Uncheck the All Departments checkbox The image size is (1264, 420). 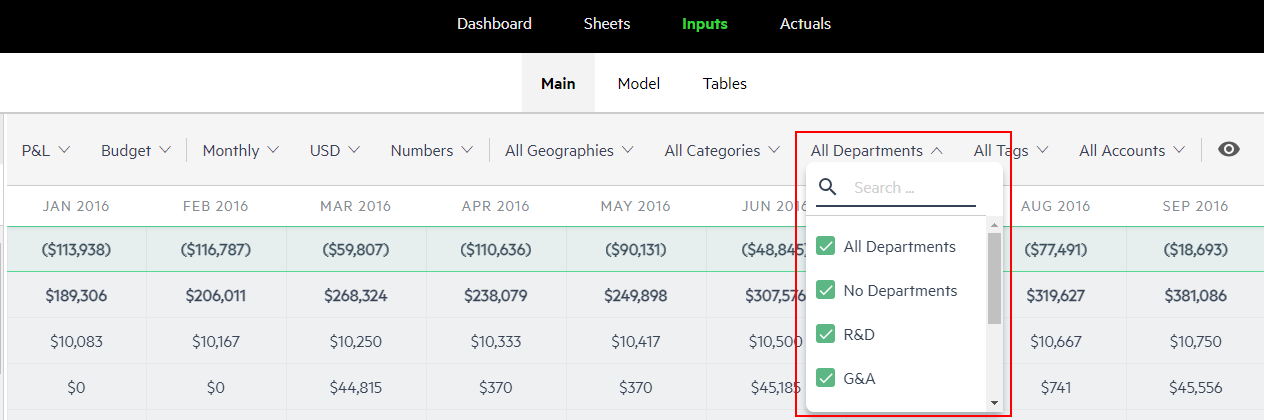(826, 246)
